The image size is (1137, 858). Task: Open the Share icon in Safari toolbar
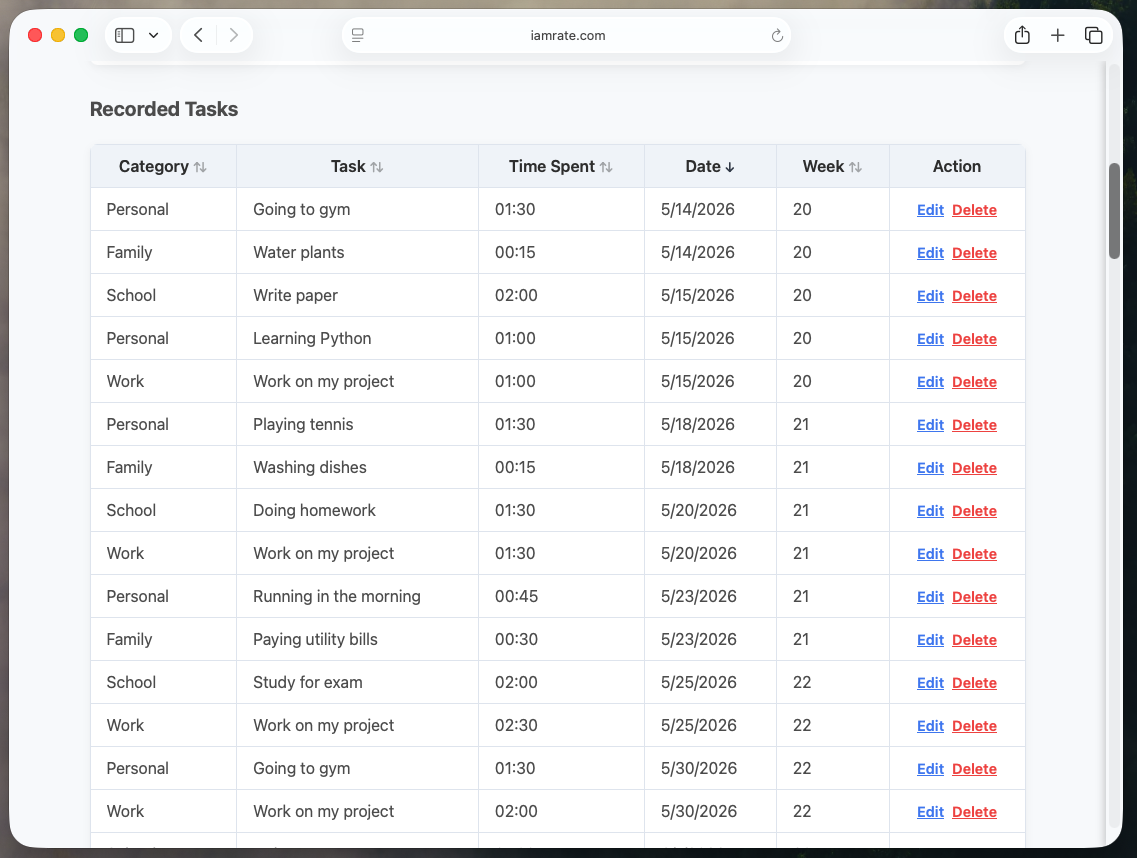click(x=1022, y=35)
